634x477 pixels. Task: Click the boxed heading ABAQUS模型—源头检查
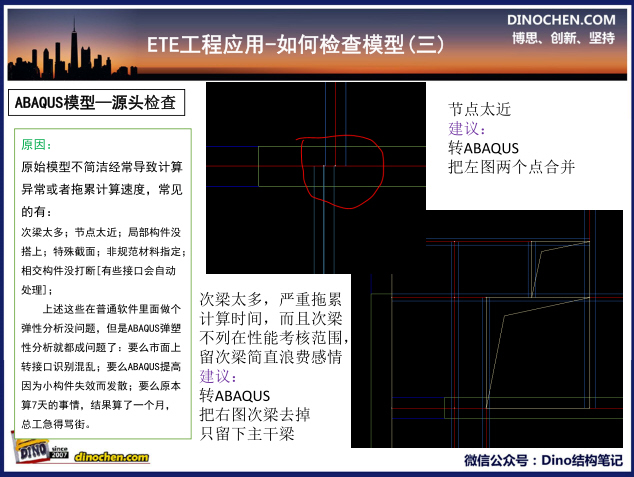[96, 103]
